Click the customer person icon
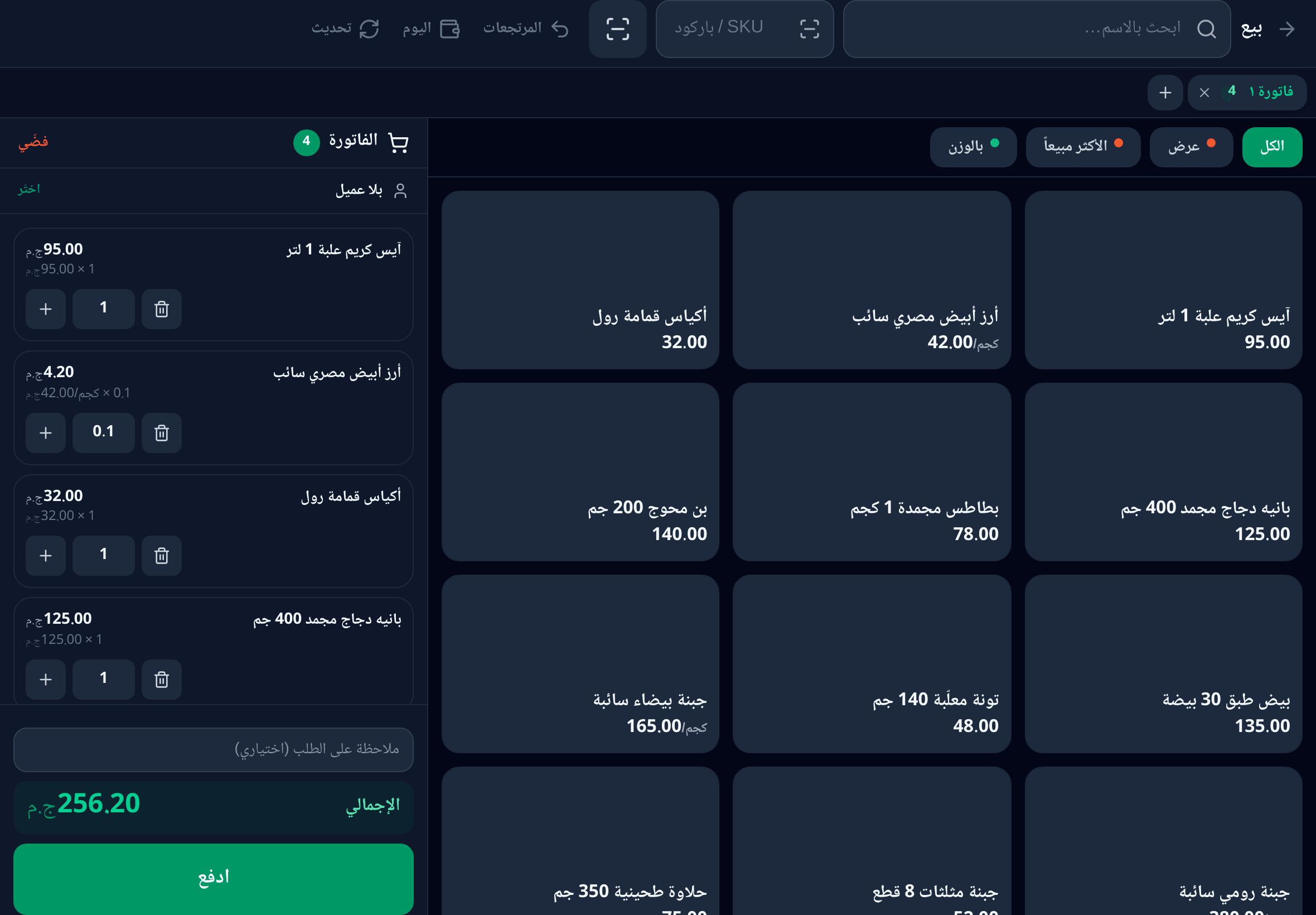The width and height of the screenshot is (1316, 915). (400, 190)
